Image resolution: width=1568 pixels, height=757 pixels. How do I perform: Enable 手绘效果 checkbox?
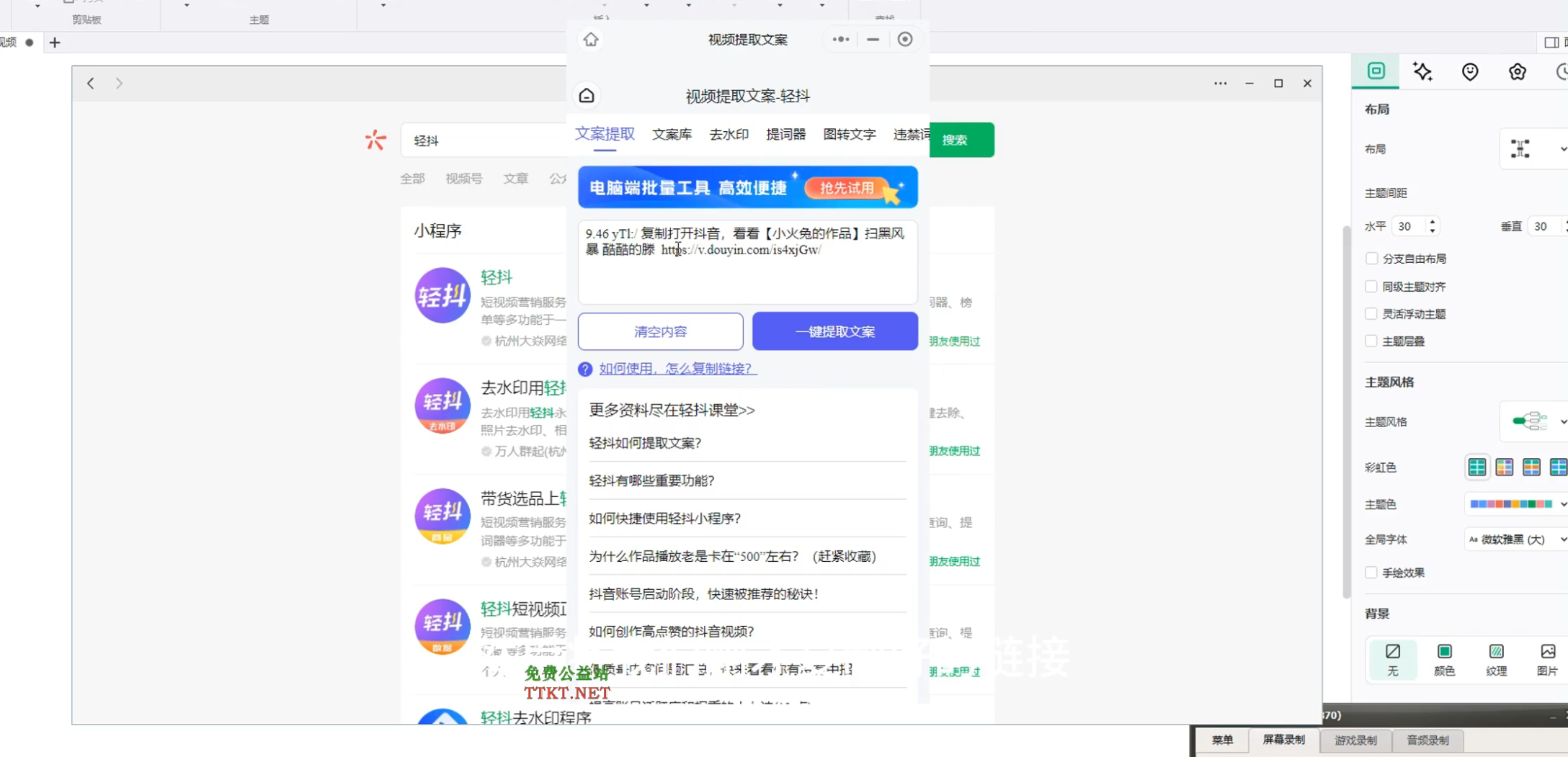(x=1371, y=573)
